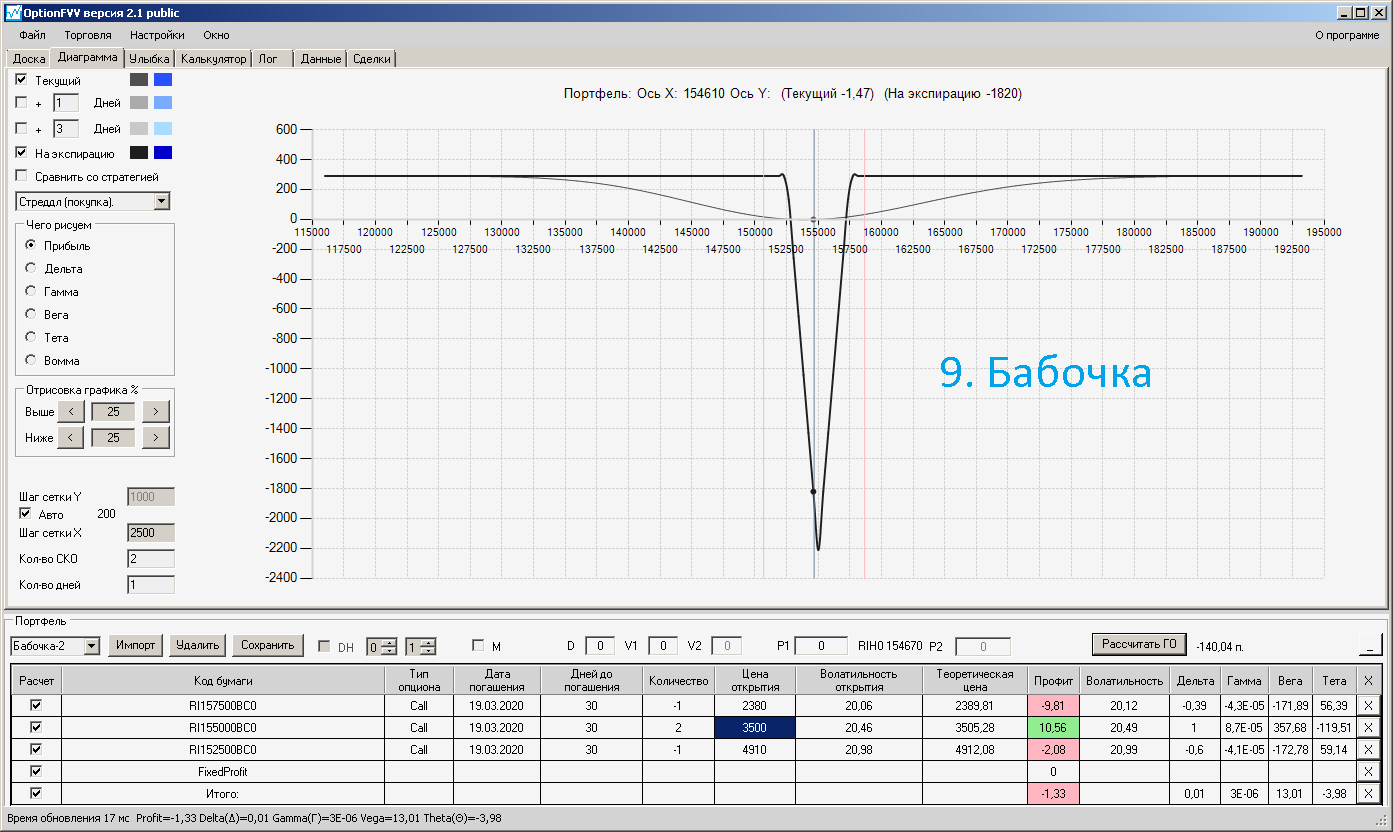Decrease the 'Ниже' percentage with left arrow
The width and height of the screenshot is (1393, 832).
[x=70, y=437]
